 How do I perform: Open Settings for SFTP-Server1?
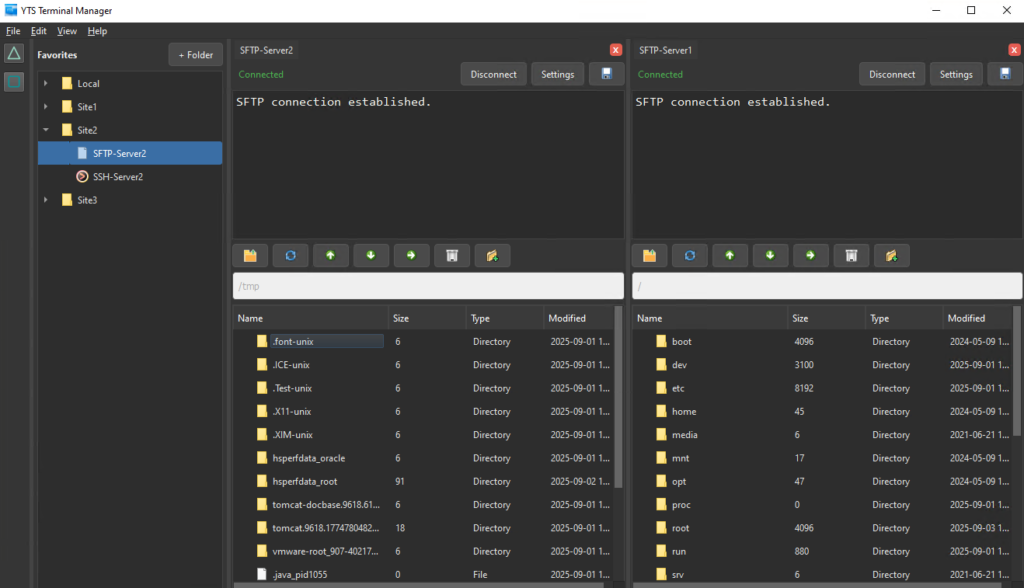click(956, 74)
